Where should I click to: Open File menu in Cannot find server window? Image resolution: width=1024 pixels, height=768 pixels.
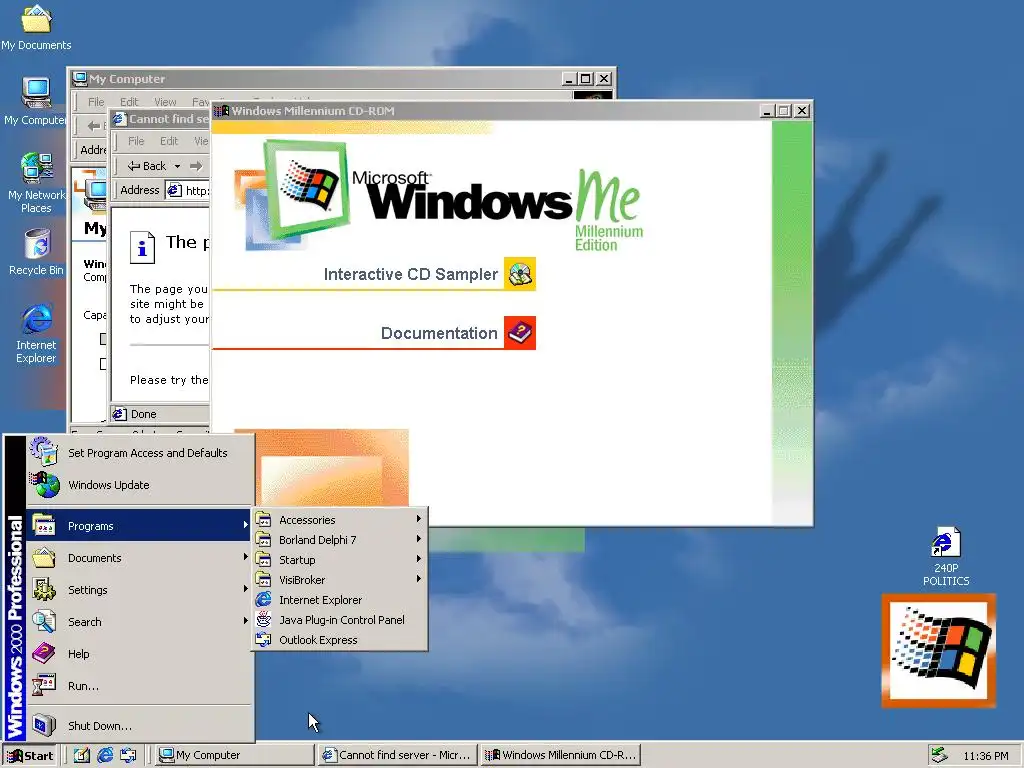coord(136,141)
